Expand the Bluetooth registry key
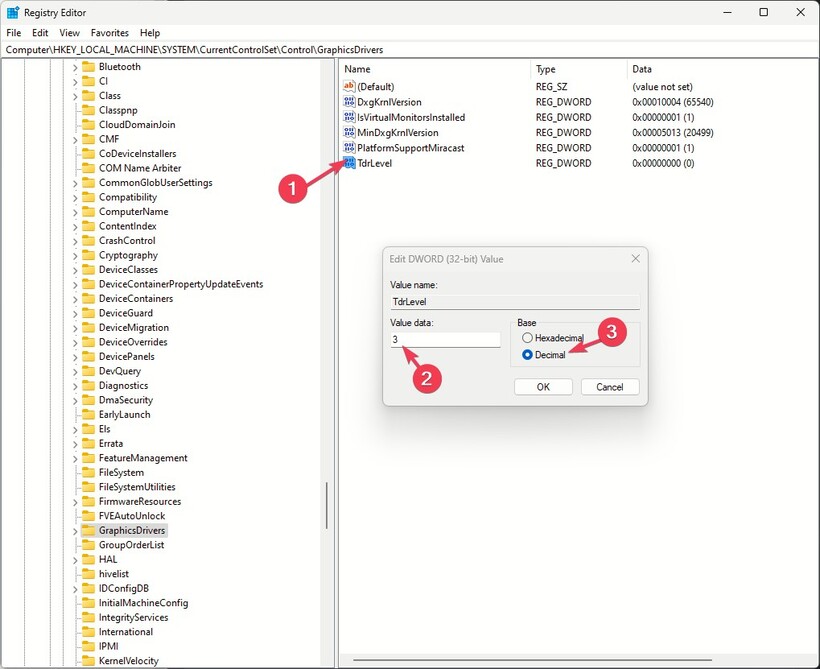Screen dimensions: 820x669 [x=74, y=67]
